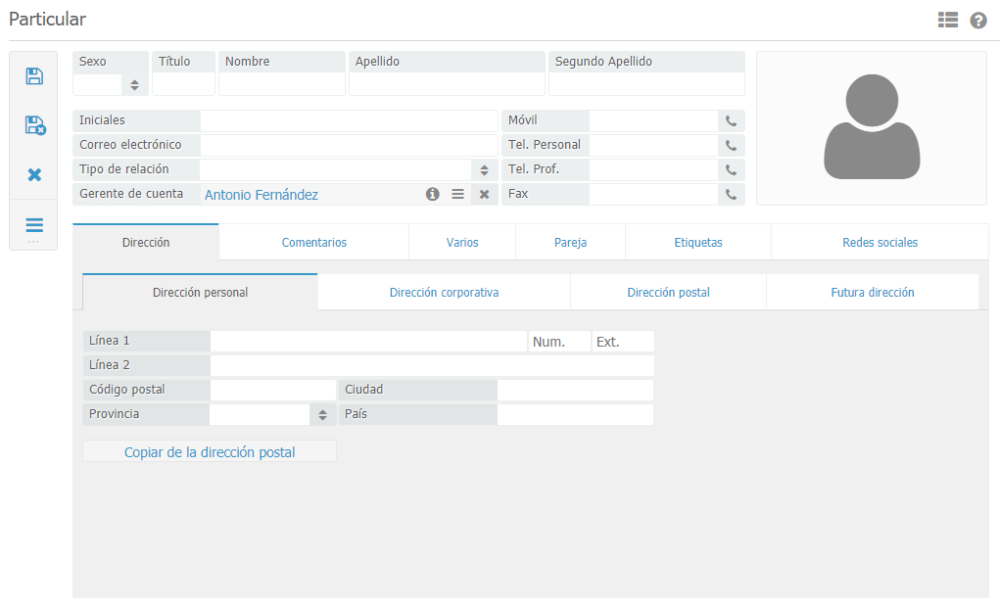Expand the Provincia dropdown
The height and width of the screenshot is (608, 1000).
pos(323,414)
